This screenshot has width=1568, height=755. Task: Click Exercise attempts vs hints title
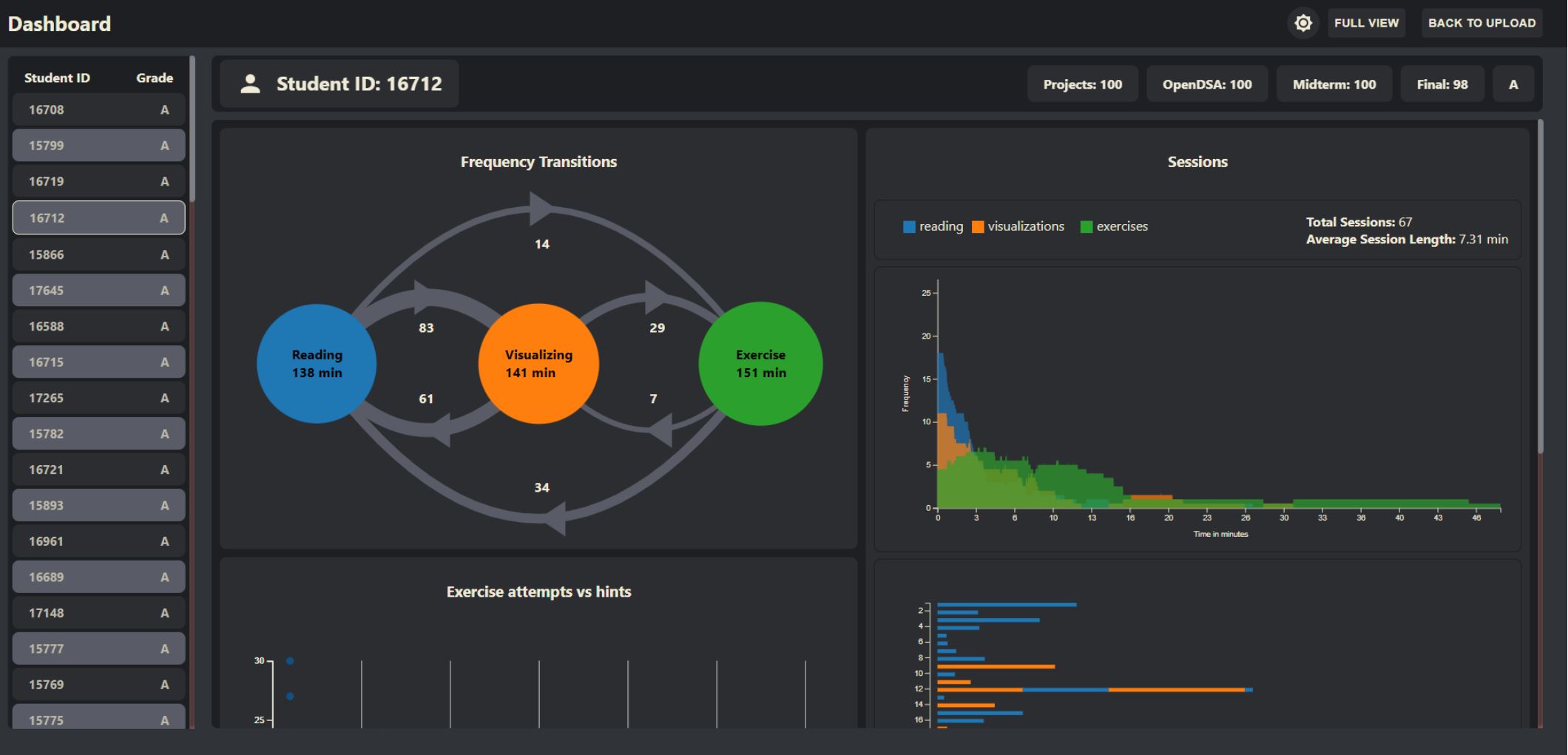click(538, 592)
